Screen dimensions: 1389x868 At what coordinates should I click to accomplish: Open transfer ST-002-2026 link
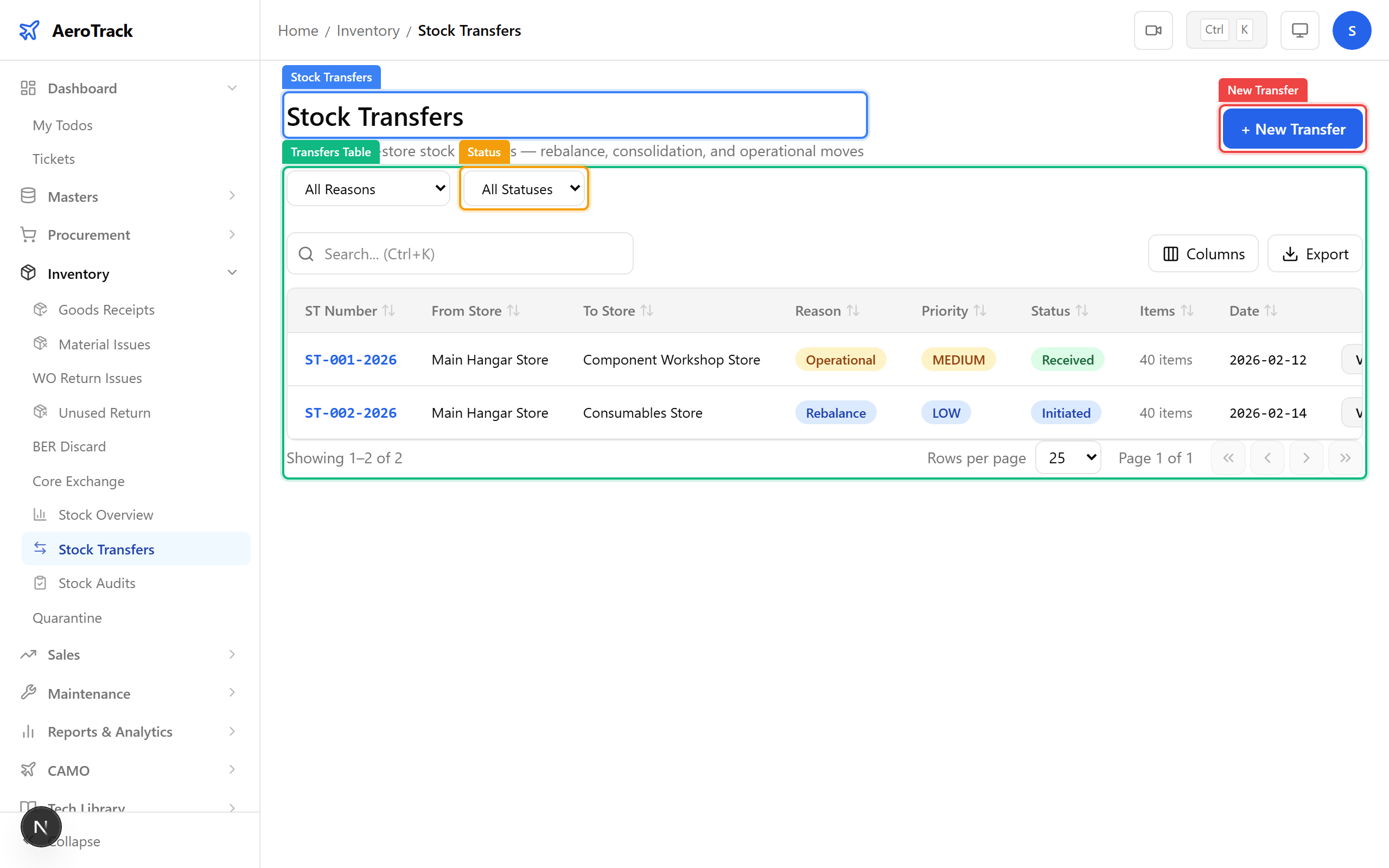pyautogui.click(x=350, y=412)
